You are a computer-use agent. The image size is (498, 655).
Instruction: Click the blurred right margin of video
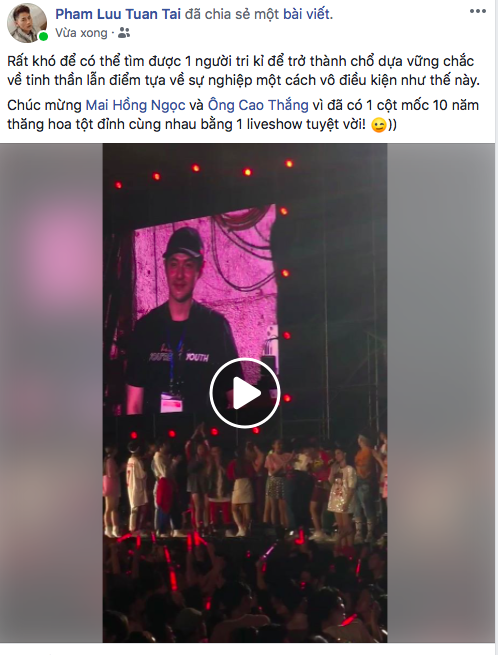coord(441,393)
